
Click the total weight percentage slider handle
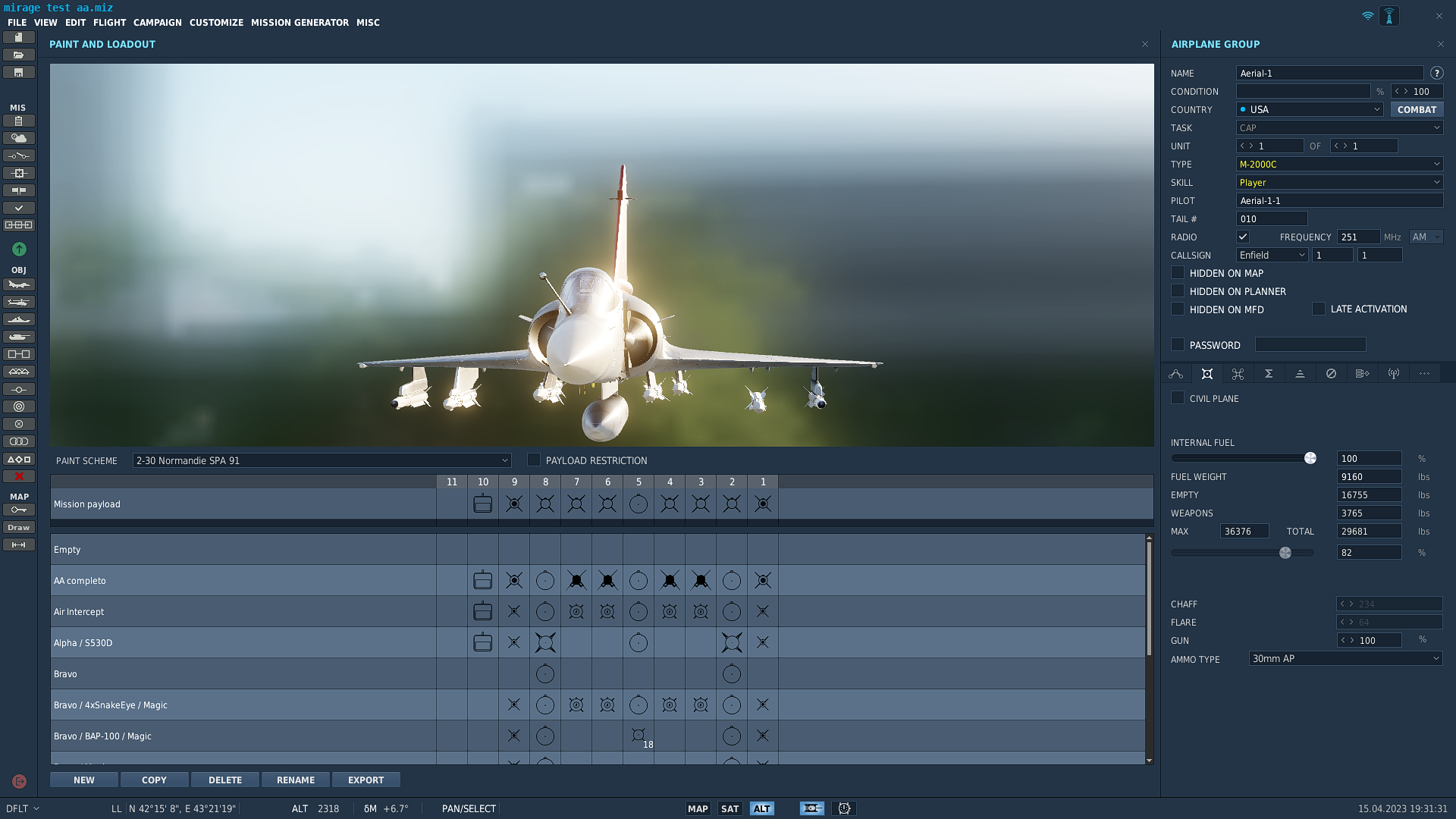(1285, 553)
